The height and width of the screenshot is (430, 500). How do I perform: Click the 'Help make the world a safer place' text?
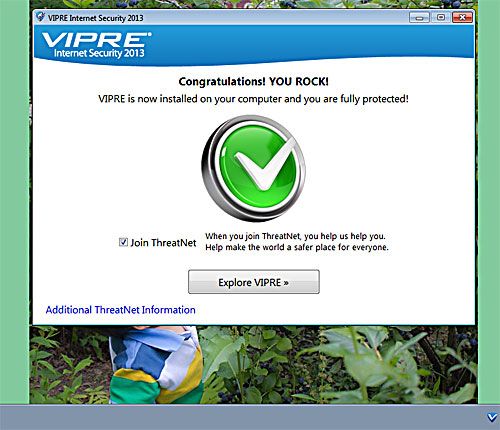[297, 247]
